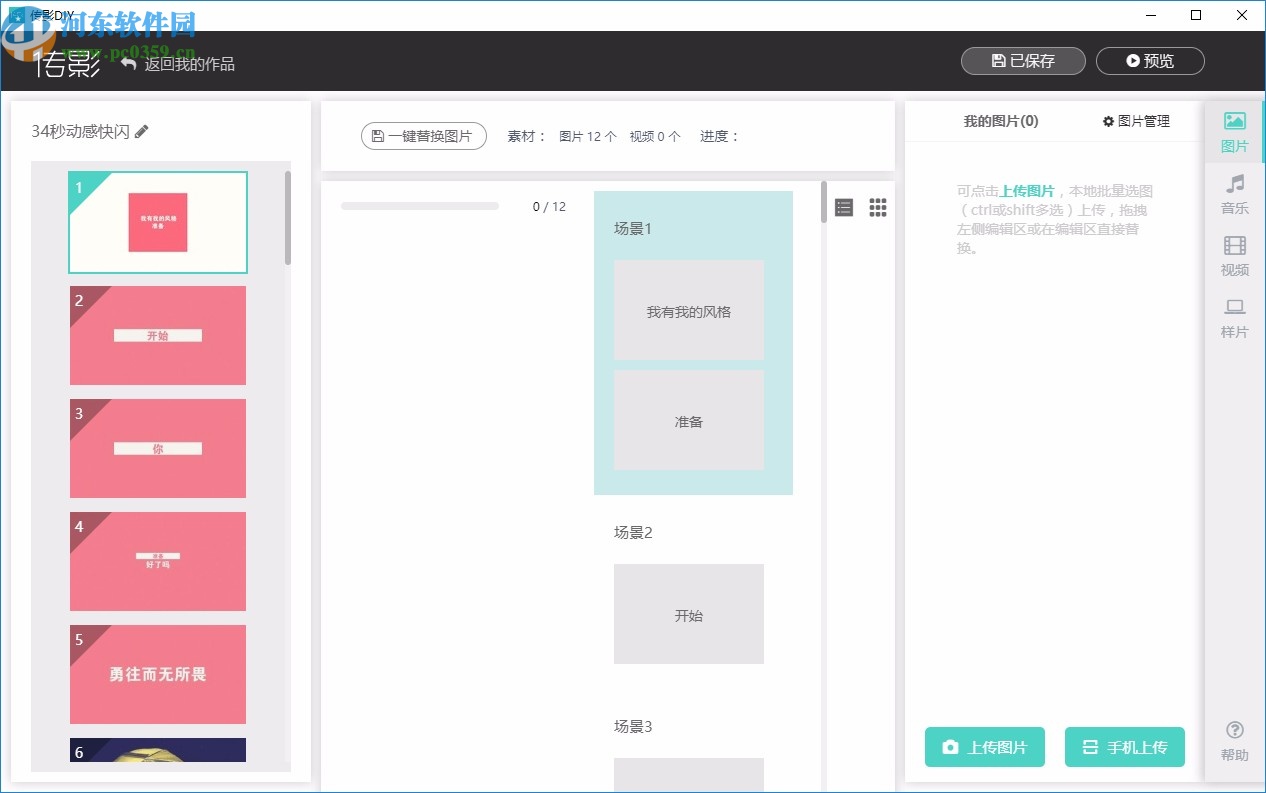Viewport: 1266px width, 793px height.
Task: Click the 预览 preview button
Action: point(1150,61)
